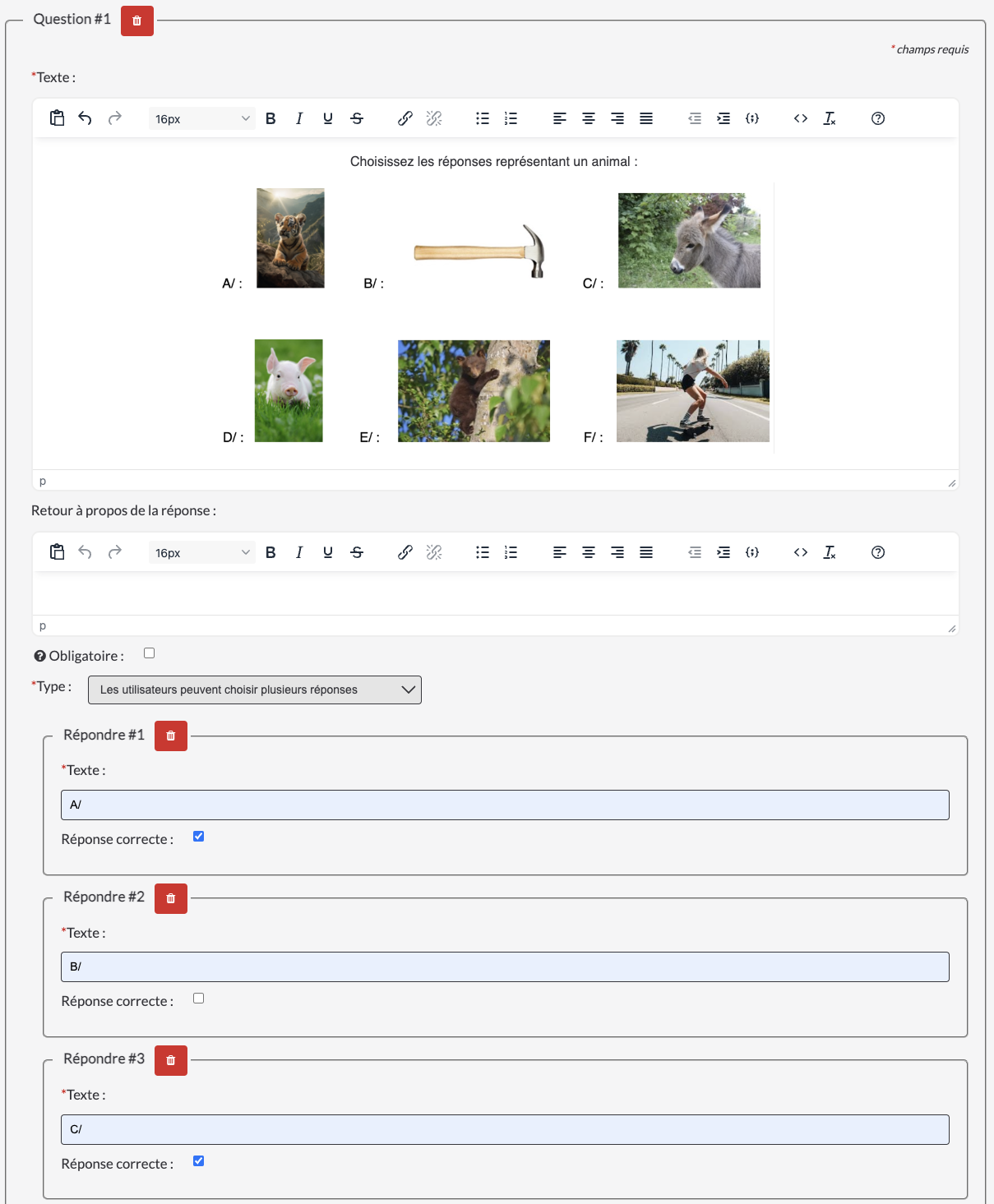Open help in Retour editor toolbar

[x=878, y=552]
